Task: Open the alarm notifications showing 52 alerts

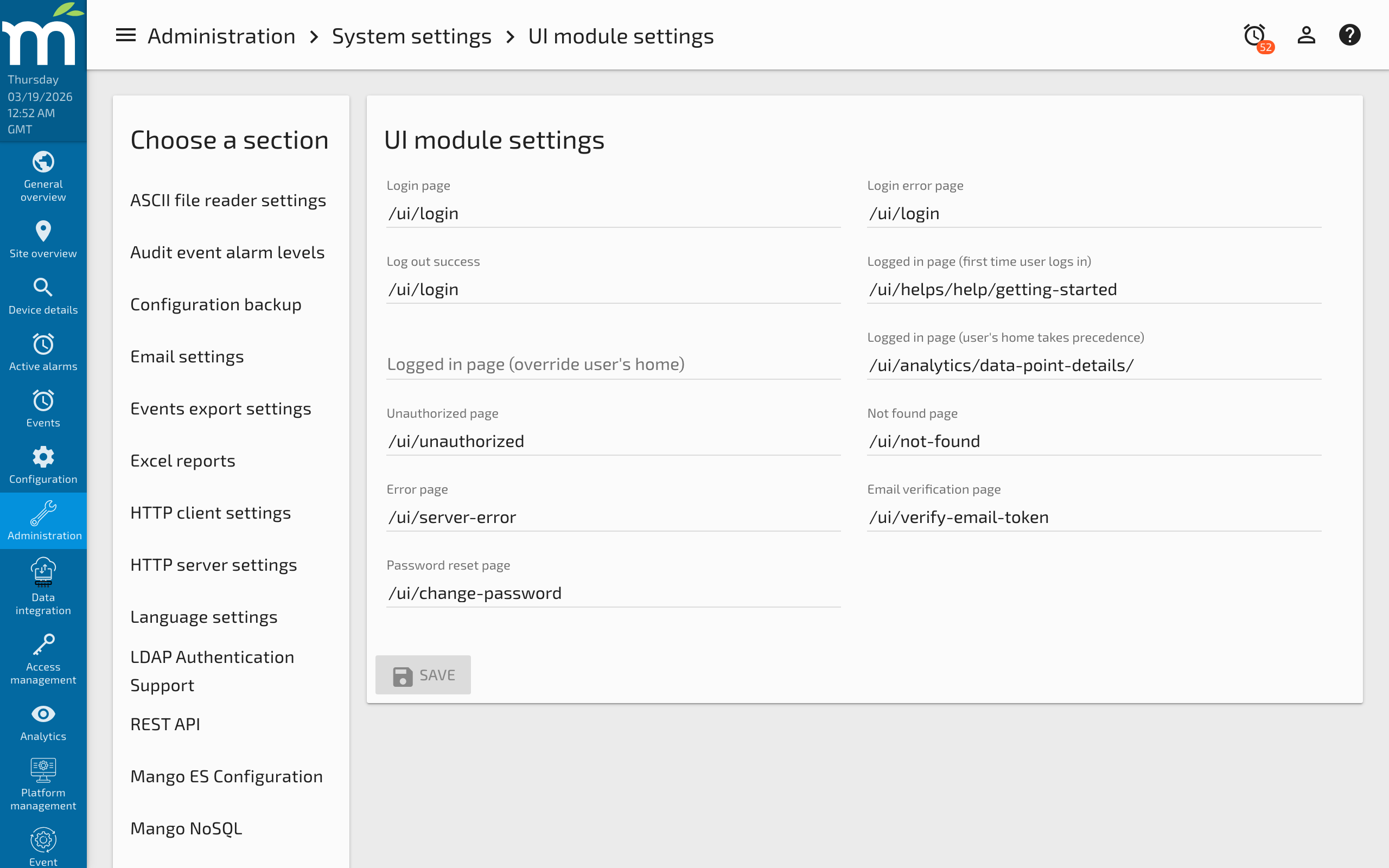Action: (x=1253, y=35)
